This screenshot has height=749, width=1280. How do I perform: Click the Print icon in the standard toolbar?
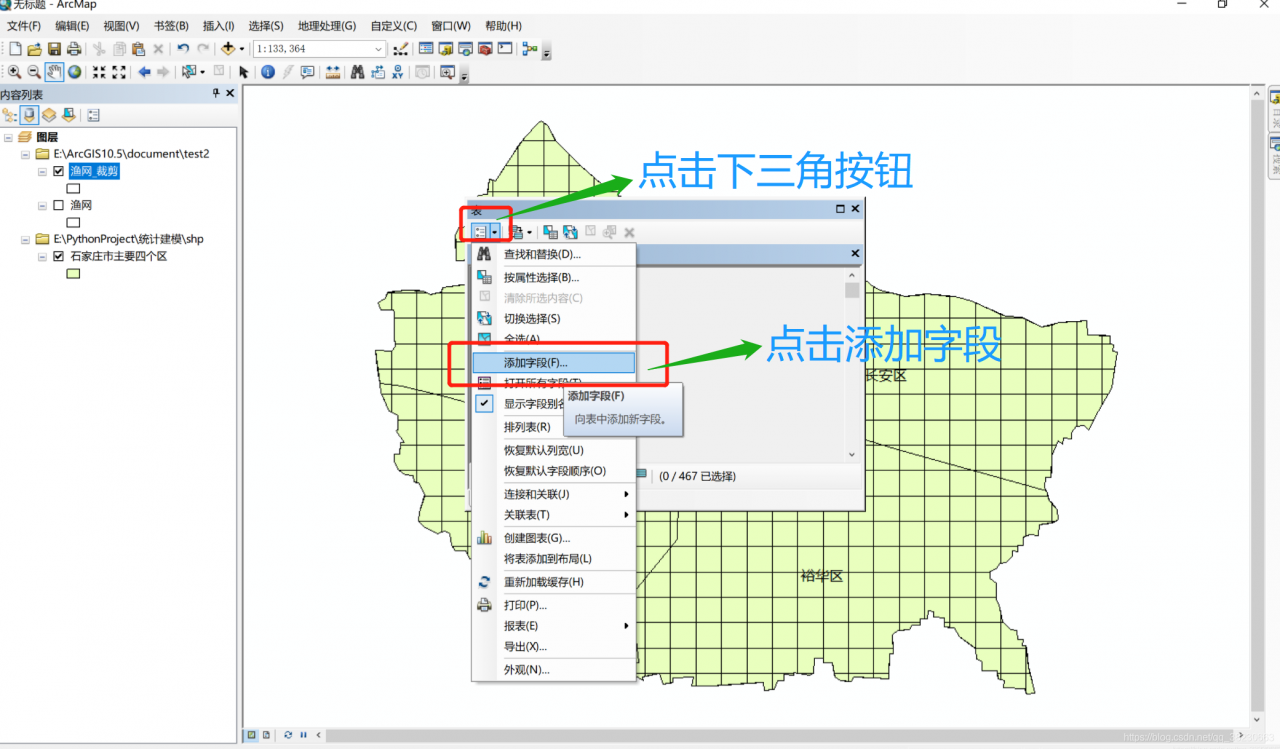(74, 48)
